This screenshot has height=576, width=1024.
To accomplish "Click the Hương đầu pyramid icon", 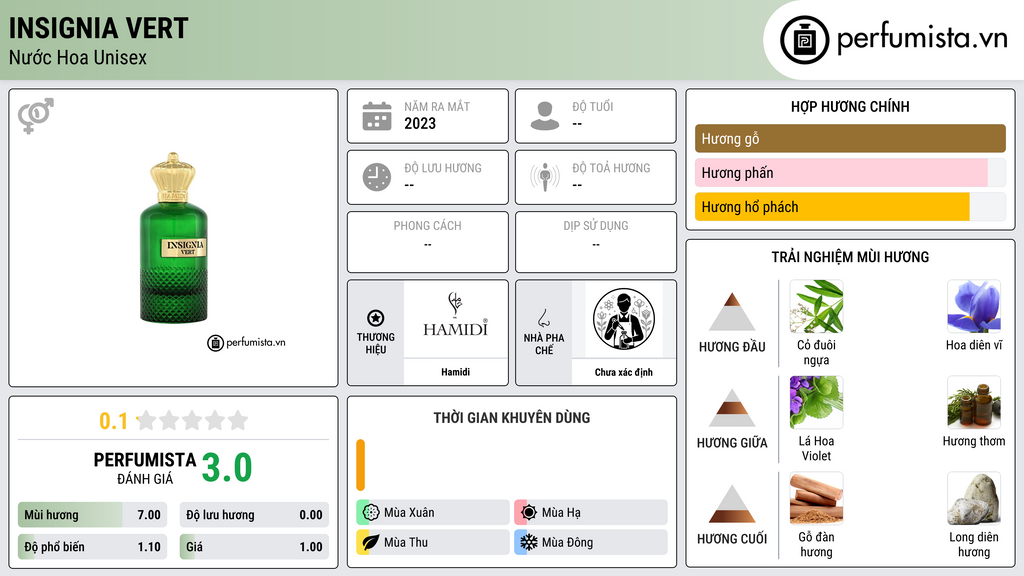I will coord(732,312).
